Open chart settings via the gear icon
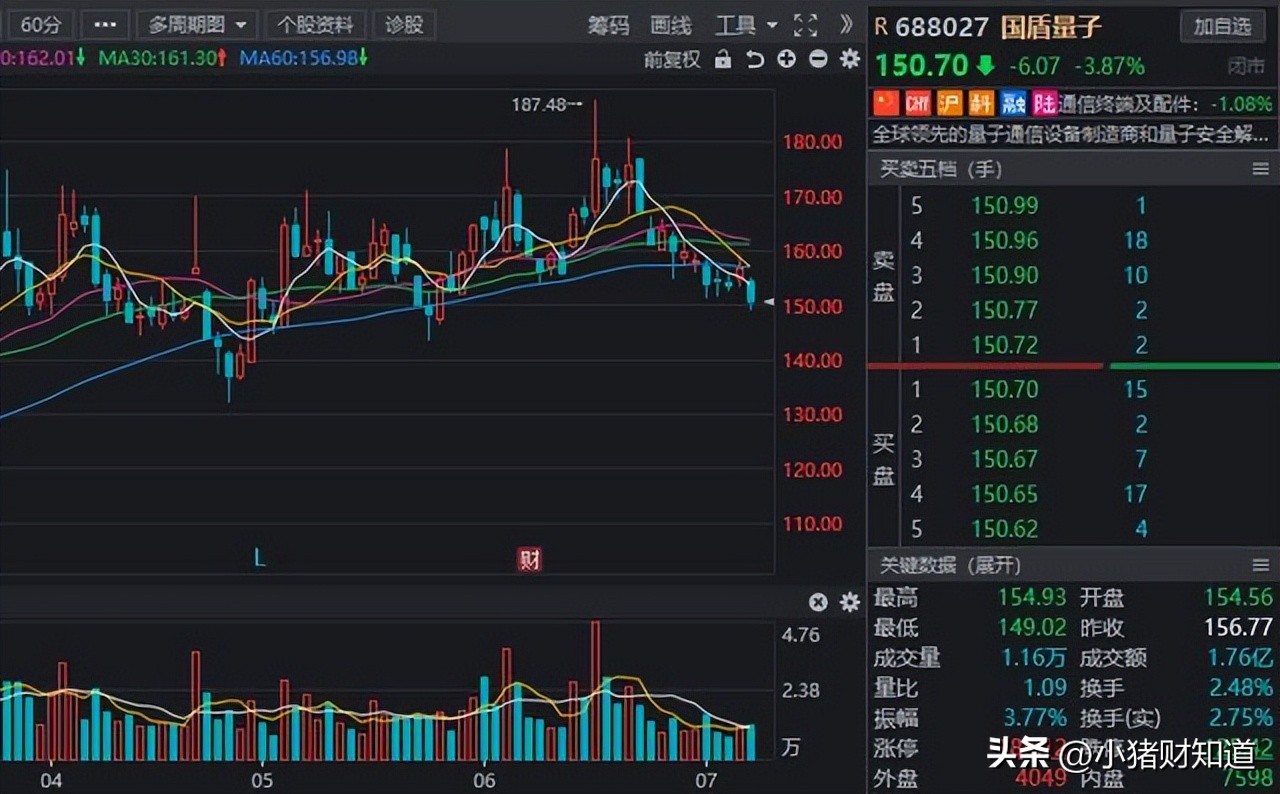This screenshot has width=1280, height=794. pos(848,60)
